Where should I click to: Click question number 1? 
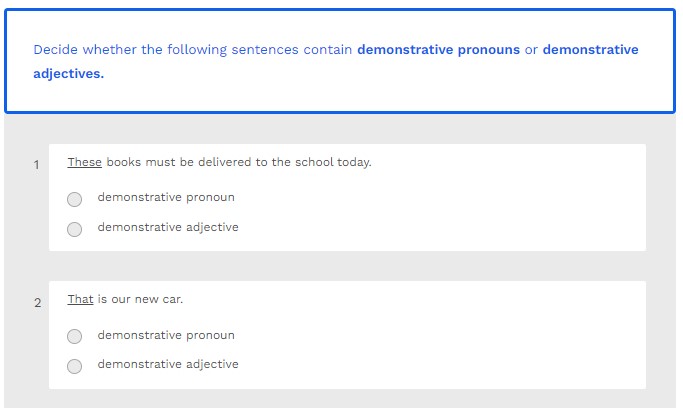pyautogui.click(x=37, y=165)
